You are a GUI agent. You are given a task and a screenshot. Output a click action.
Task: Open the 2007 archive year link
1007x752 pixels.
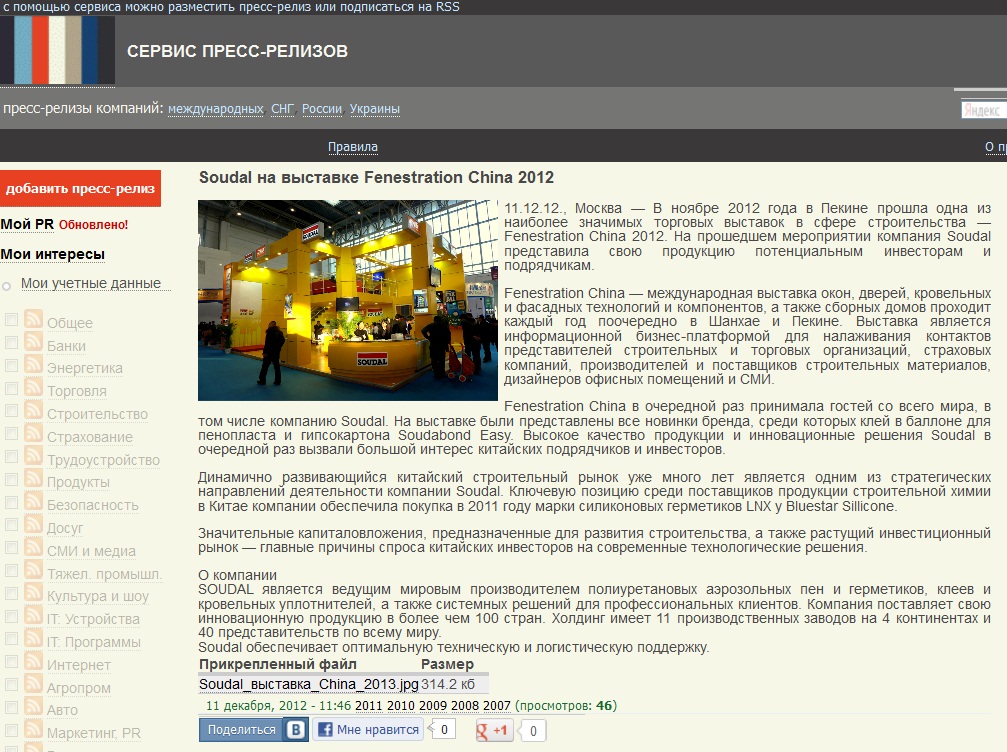[497, 706]
